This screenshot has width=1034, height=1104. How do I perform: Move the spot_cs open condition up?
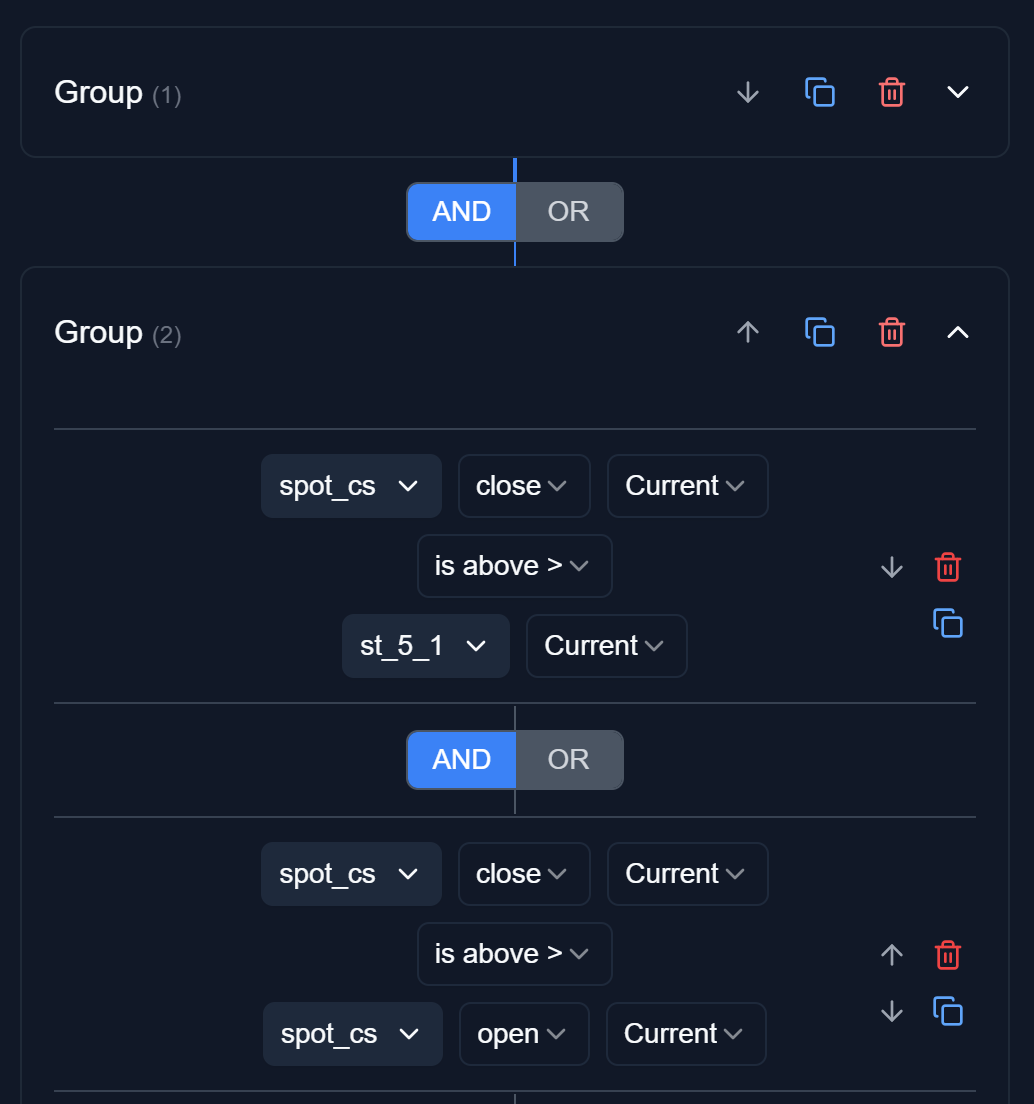tap(891, 955)
